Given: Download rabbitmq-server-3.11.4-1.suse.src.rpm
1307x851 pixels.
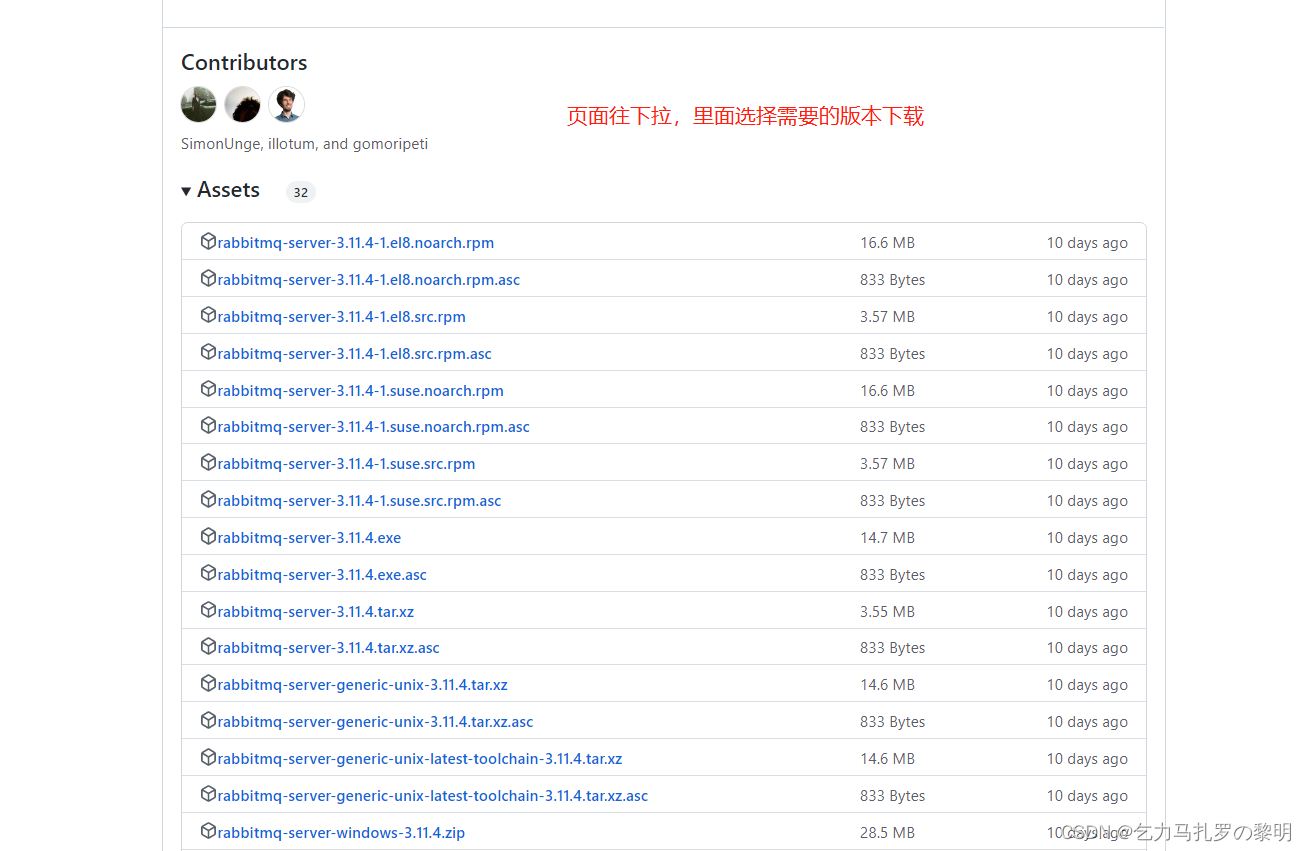Looking at the screenshot, I should pyautogui.click(x=347, y=464).
